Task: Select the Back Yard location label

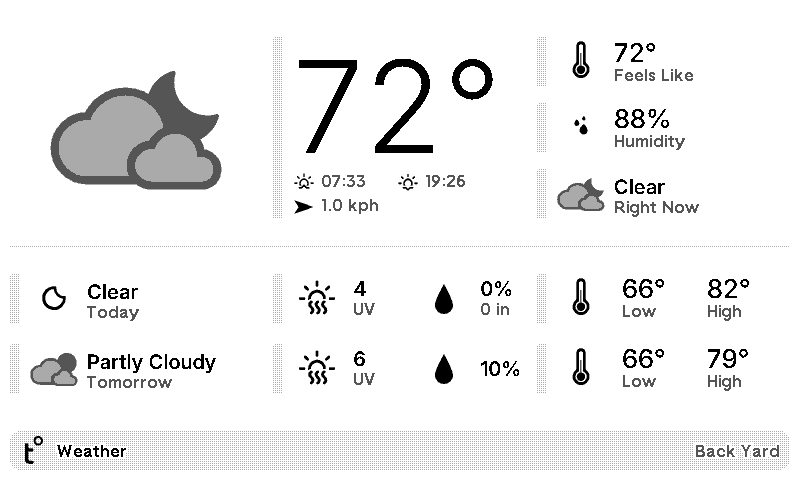Action: [x=737, y=451]
